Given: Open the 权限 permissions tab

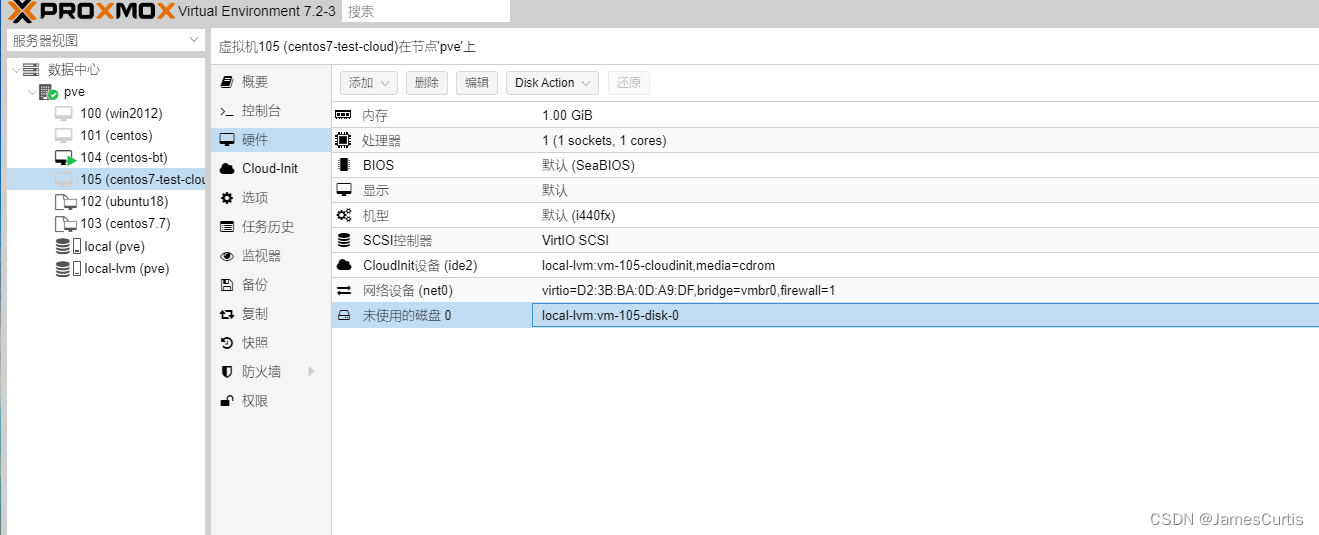Looking at the screenshot, I should click(x=271, y=400).
